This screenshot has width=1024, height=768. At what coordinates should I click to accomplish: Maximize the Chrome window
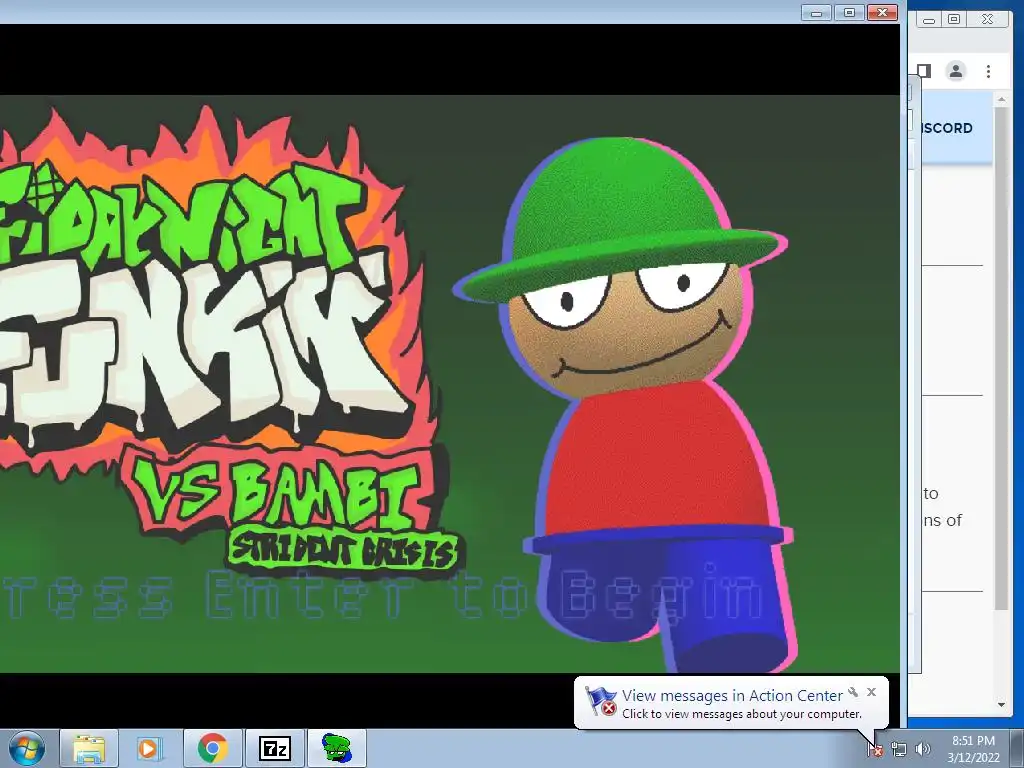pyautogui.click(x=954, y=19)
